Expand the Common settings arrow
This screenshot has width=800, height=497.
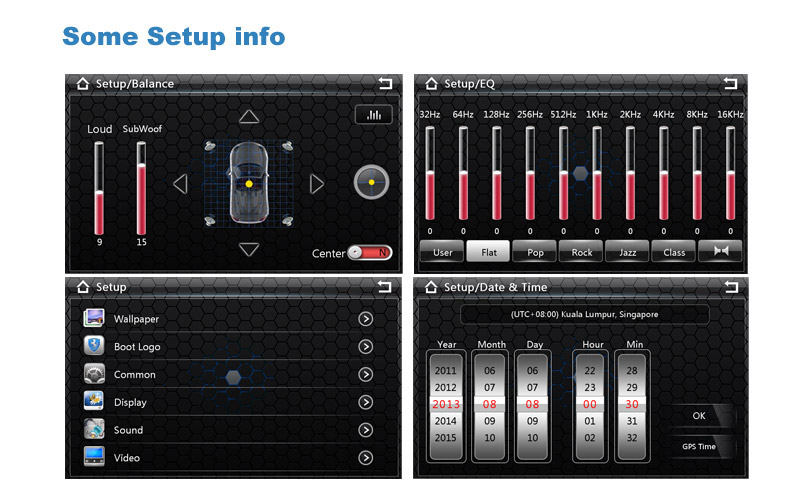click(x=366, y=375)
